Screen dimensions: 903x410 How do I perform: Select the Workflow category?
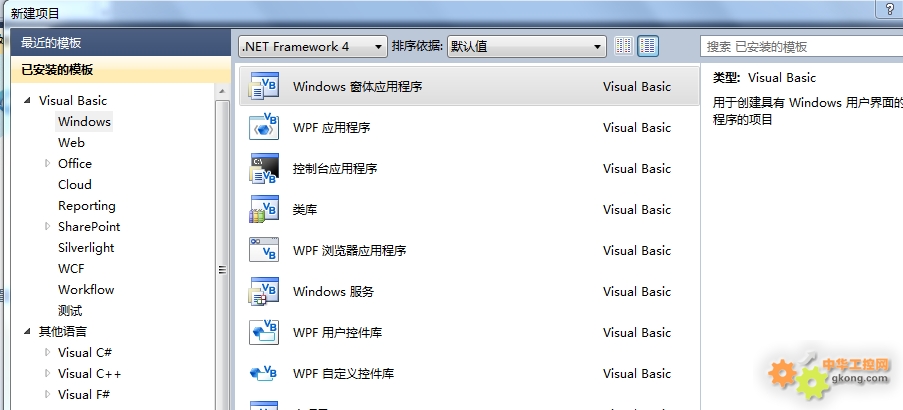click(86, 290)
